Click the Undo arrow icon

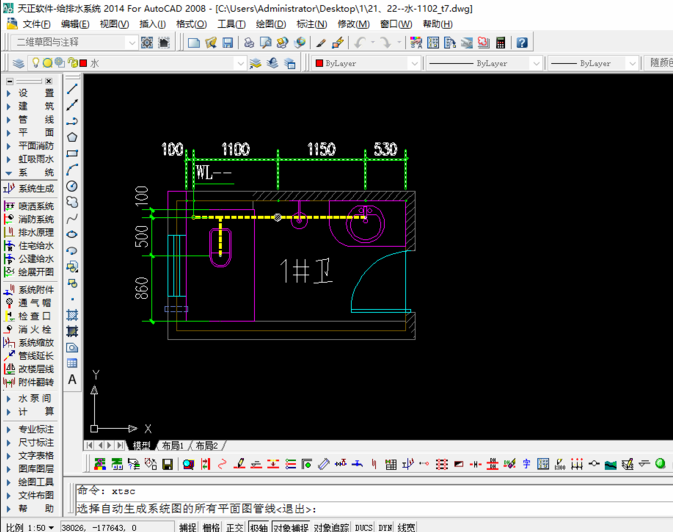(360, 43)
